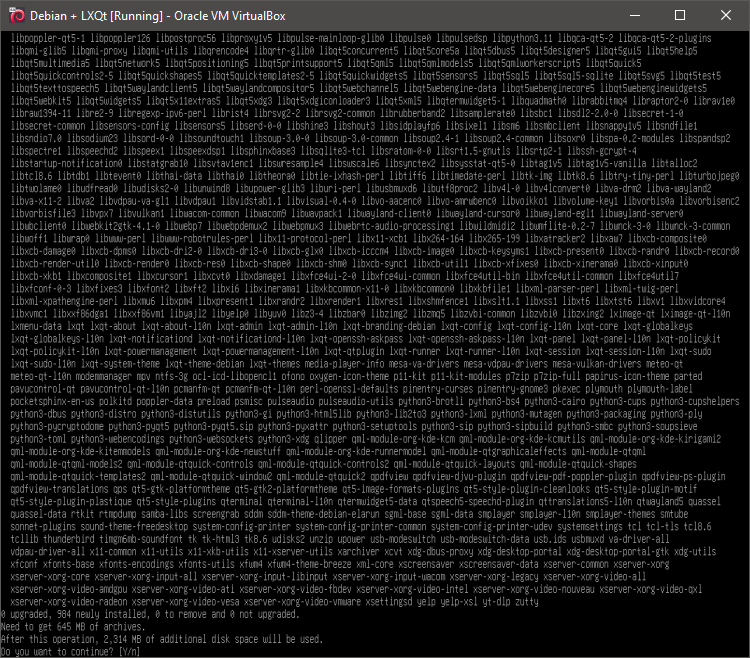The image size is (750, 658).
Task: Click the 'Need to get 645 MB of archives.' line
Action: (73, 626)
